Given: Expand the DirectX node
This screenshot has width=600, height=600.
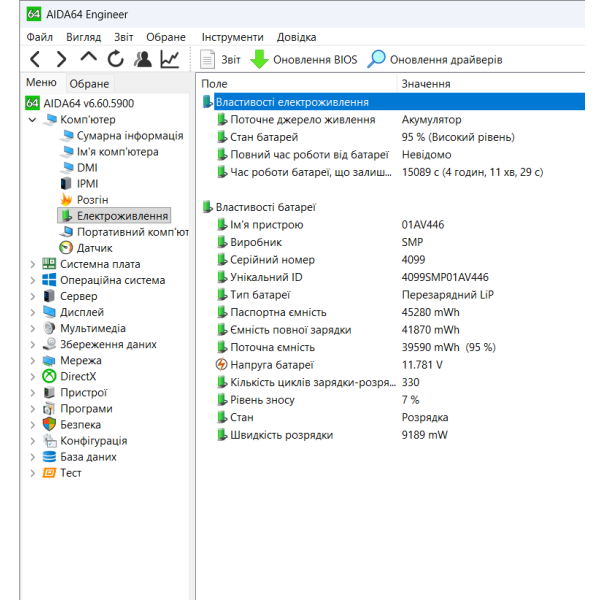Looking at the screenshot, I should [x=33, y=377].
